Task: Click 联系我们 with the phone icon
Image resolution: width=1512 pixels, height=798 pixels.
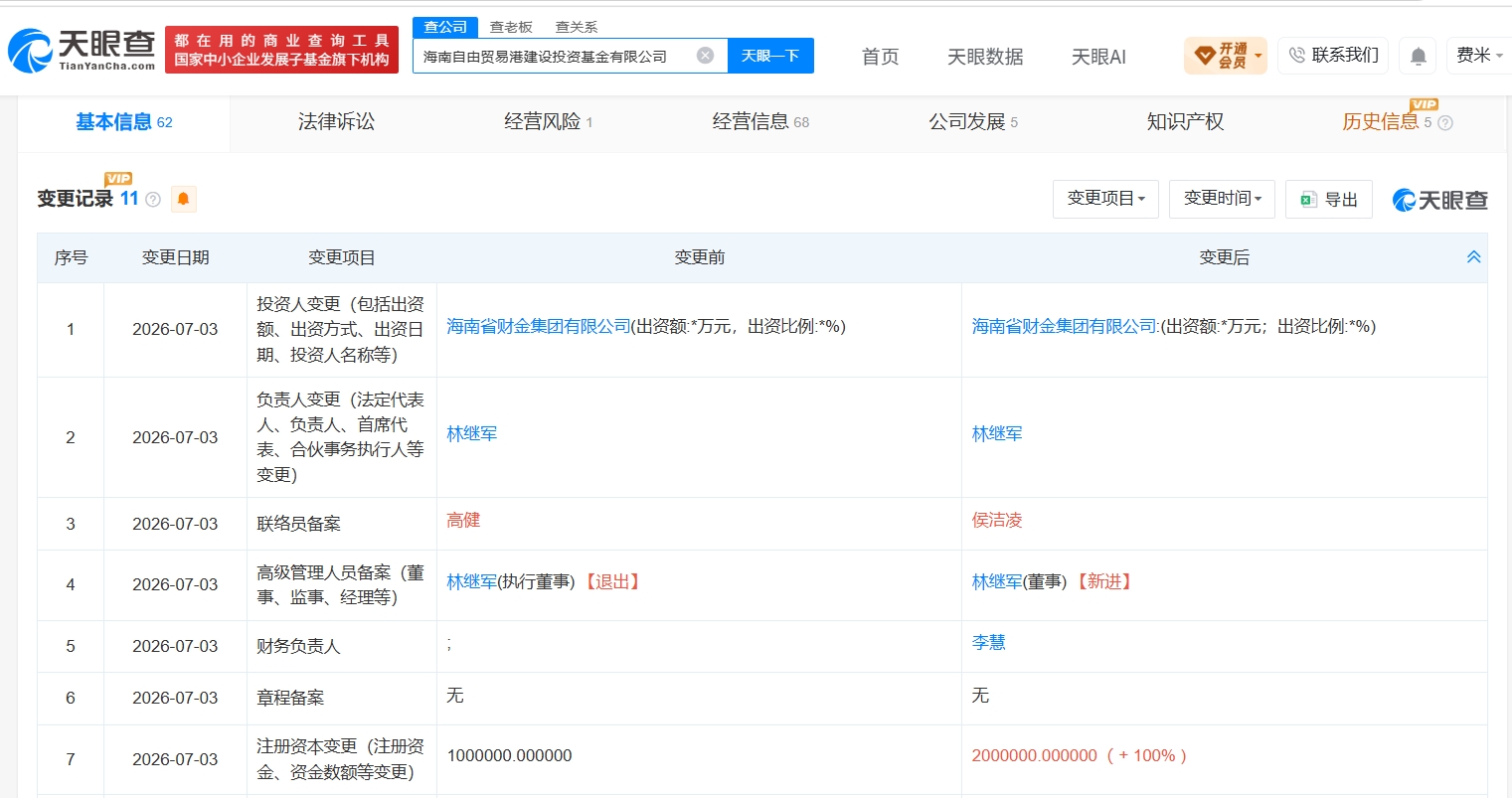Action: [1333, 56]
